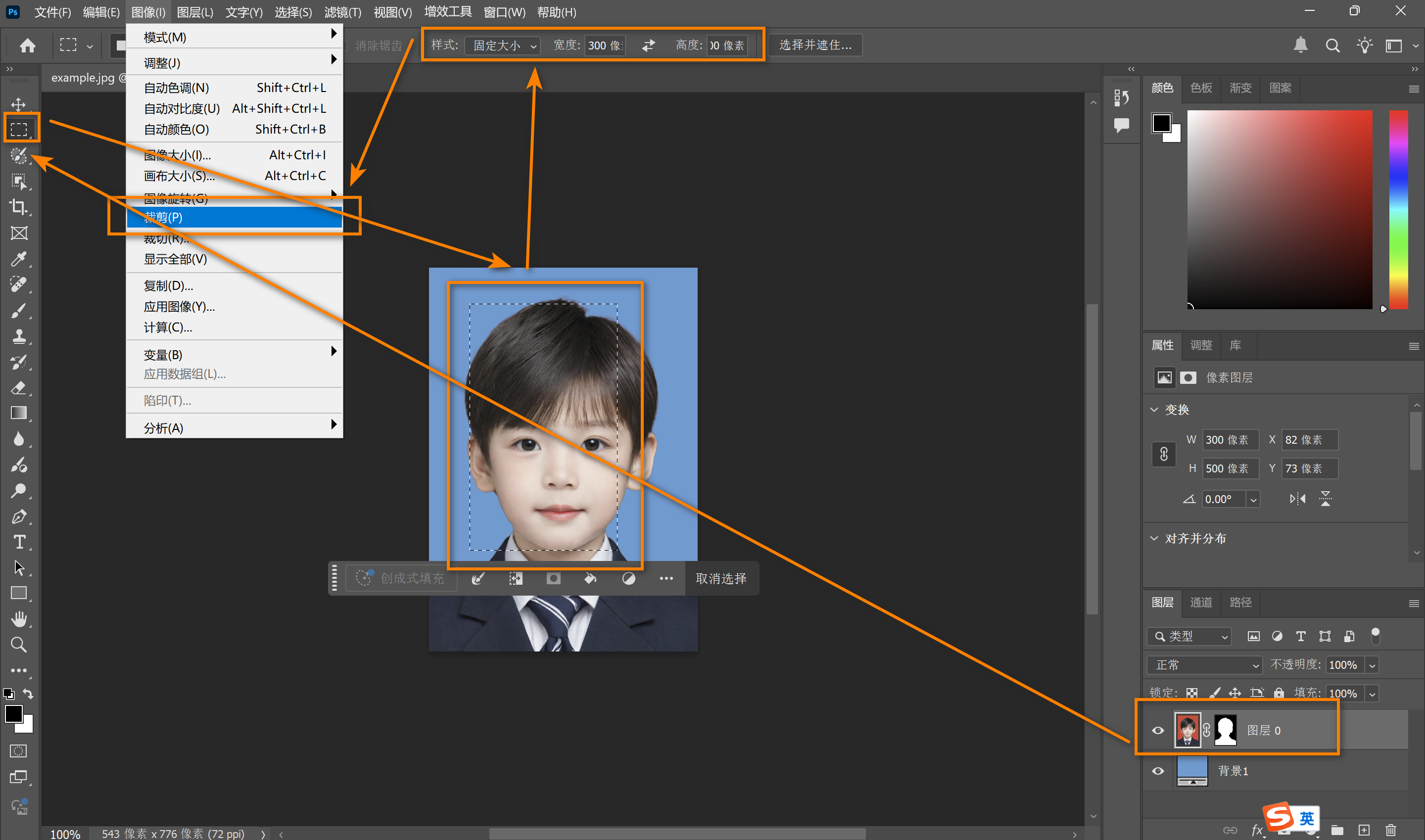Hide 图层 0 layer visibility eye

1158,730
